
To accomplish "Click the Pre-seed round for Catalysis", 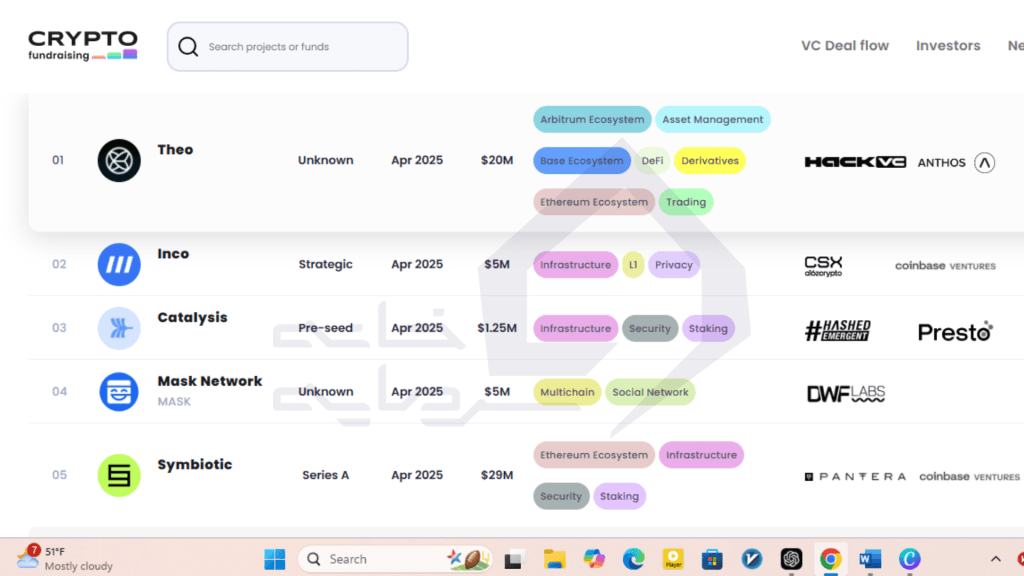I will click(x=325, y=328).
